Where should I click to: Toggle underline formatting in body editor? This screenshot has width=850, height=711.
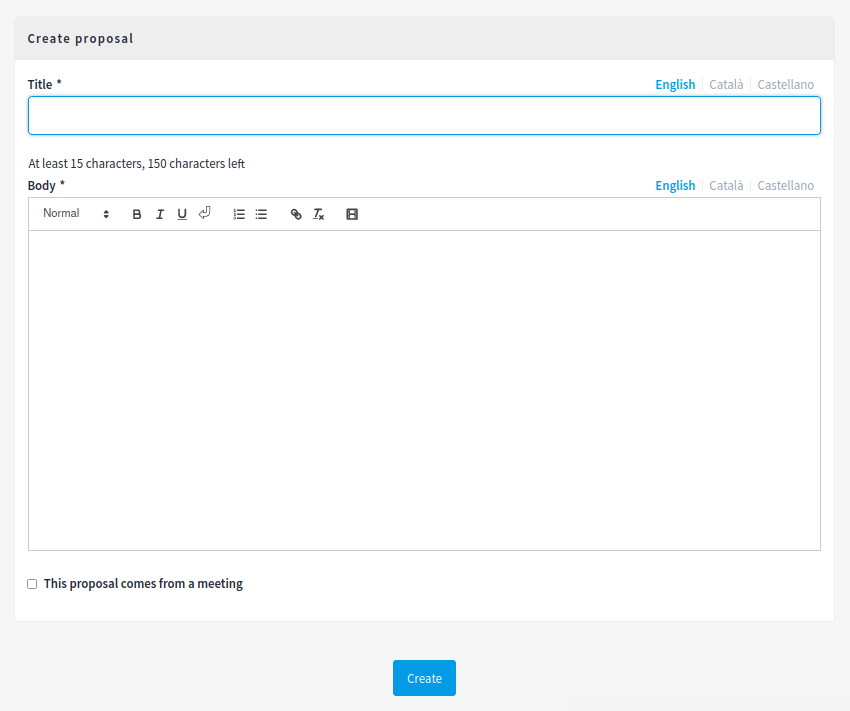pyautogui.click(x=182, y=214)
